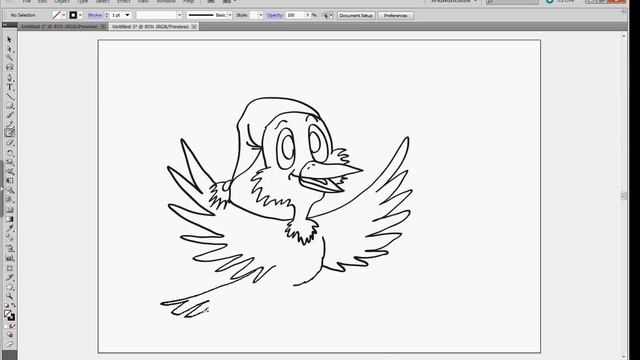The height and width of the screenshot is (360, 640).
Task: Open the variable width profile dropdown
Action: click(179, 15)
